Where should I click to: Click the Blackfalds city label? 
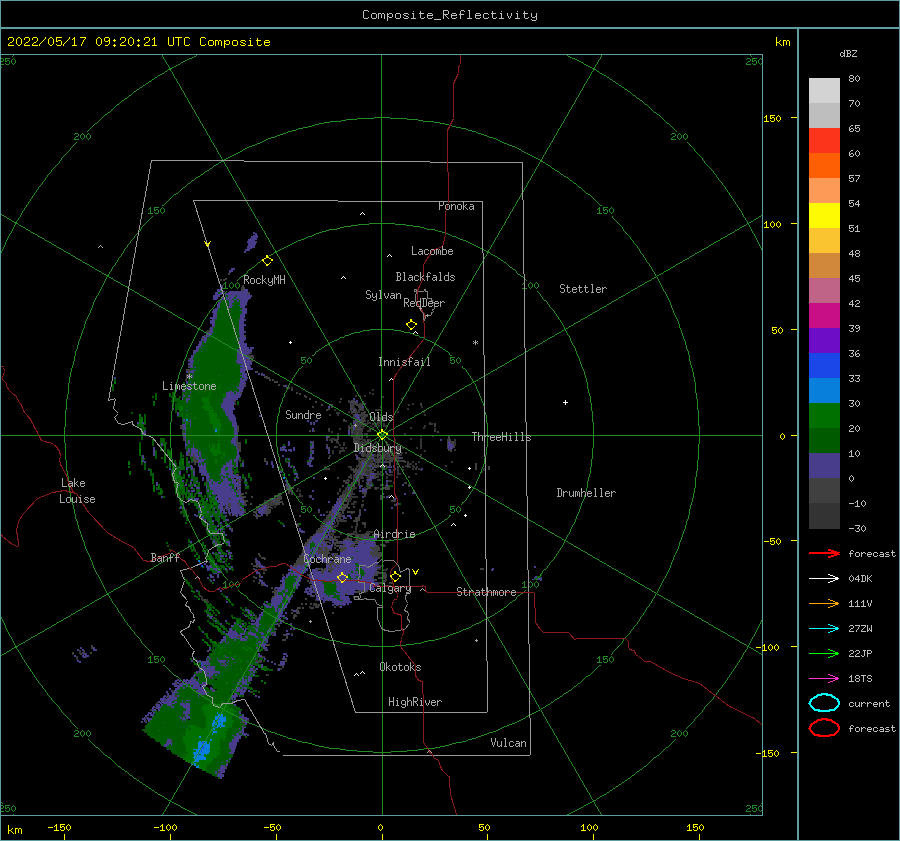point(425,277)
